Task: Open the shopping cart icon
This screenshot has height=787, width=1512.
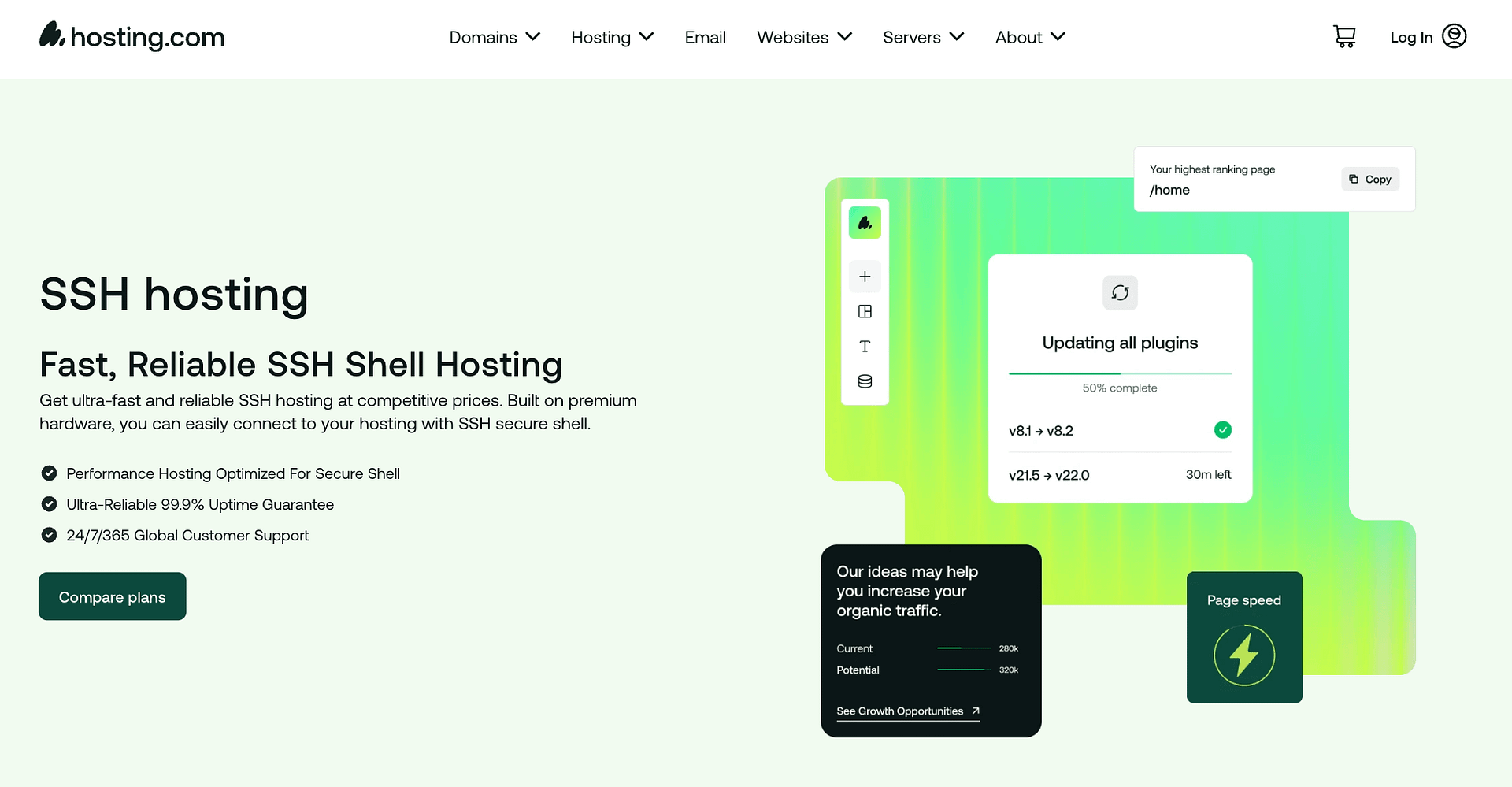Action: click(x=1344, y=36)
